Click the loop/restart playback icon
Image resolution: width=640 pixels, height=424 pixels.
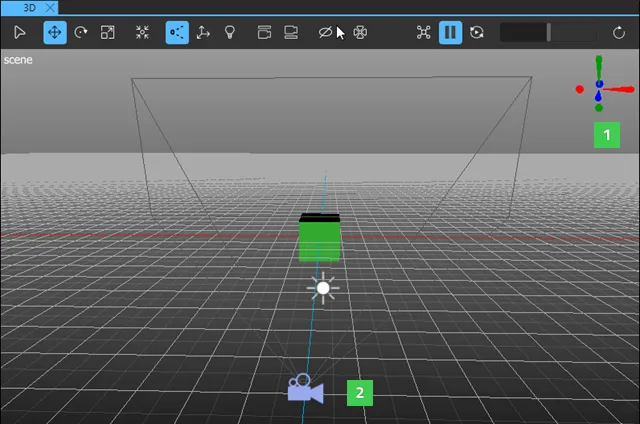tap(477, 32)
